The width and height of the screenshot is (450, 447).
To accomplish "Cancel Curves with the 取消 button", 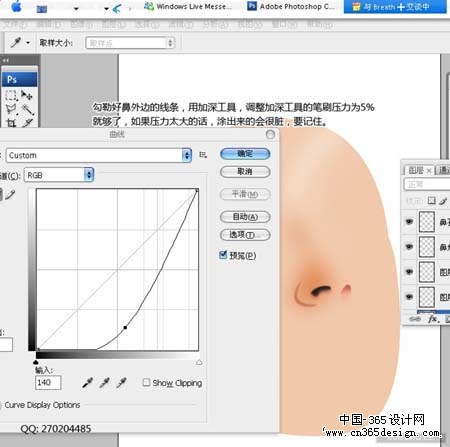I will tap(245, 172).
